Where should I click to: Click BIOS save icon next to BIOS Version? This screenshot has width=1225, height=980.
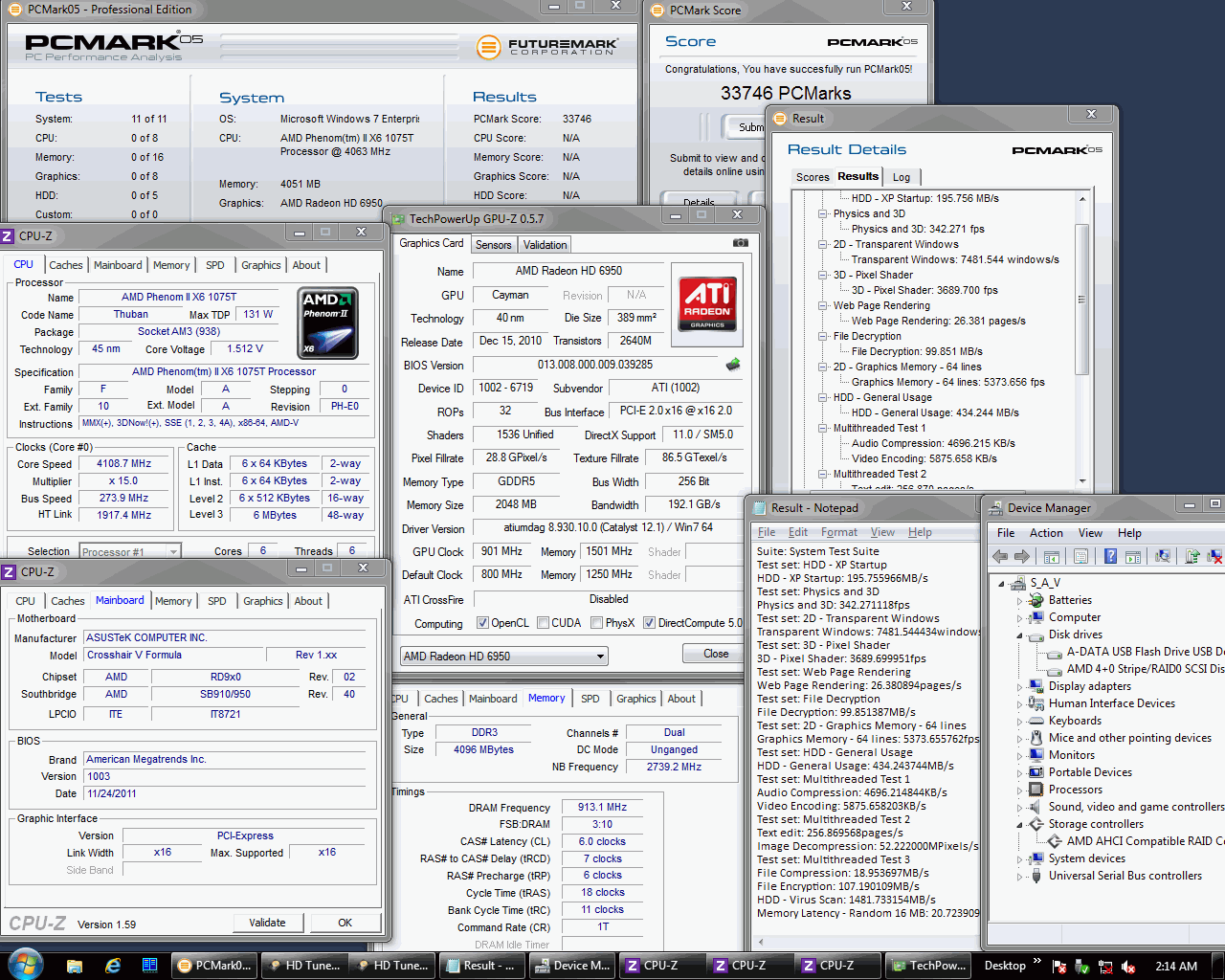click(733, 365)
